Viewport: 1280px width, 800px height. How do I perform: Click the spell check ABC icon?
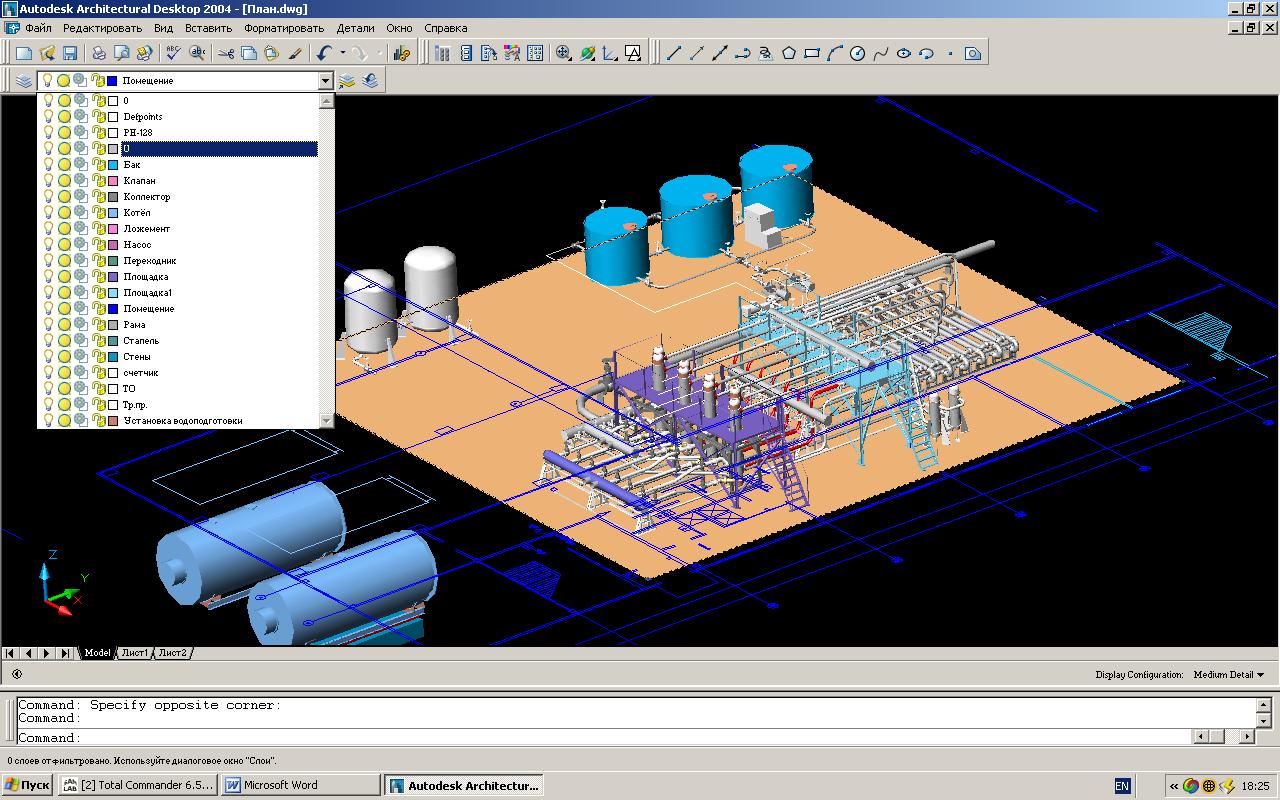173,53
